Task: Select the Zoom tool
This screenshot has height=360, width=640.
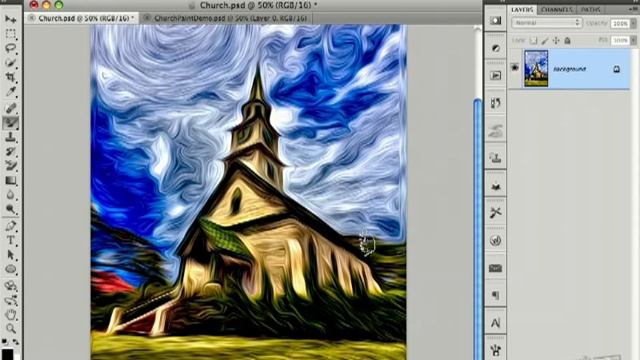Action: coord(11,329)
